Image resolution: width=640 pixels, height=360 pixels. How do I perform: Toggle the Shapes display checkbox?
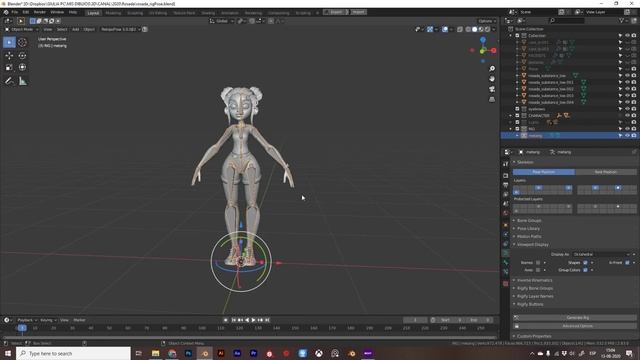tap(585, 262)
